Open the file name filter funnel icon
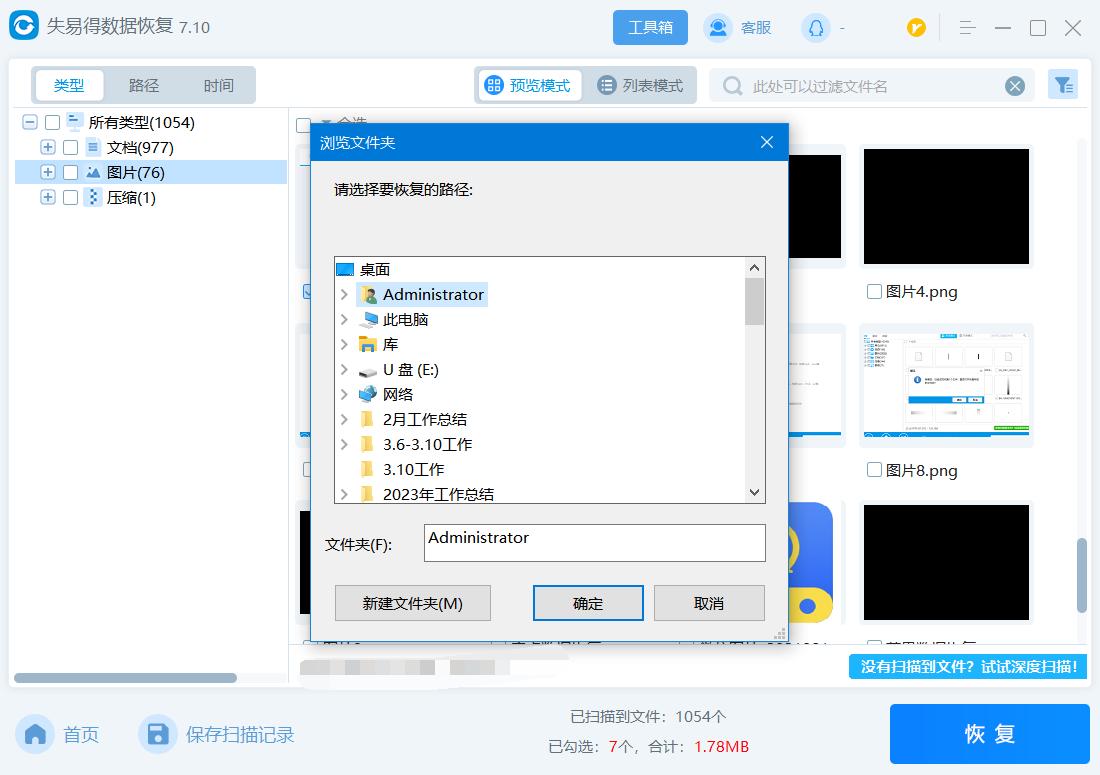Viewport: 1100px width, 775px height. pyautogui.click(x=1063, y=85)
